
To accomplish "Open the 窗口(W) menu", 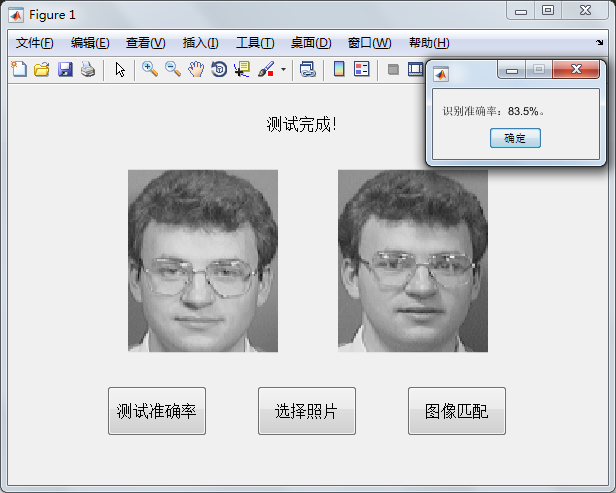I will click(x=370, y=43).
